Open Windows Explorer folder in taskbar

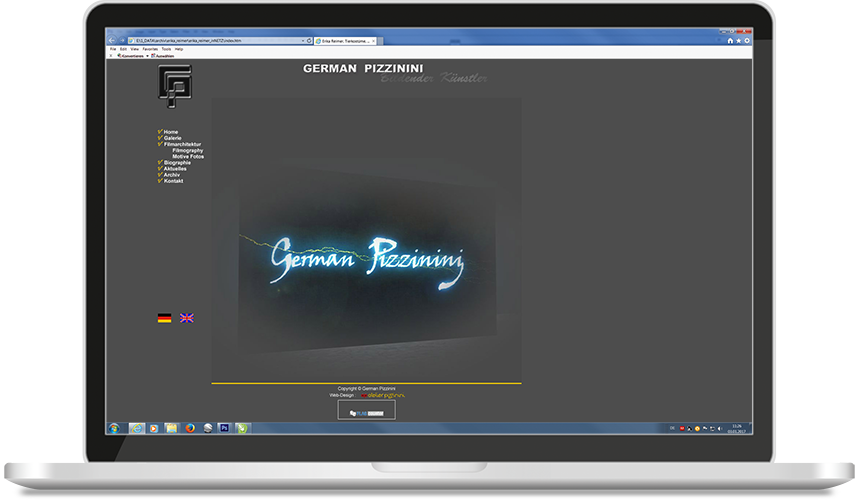171,427
